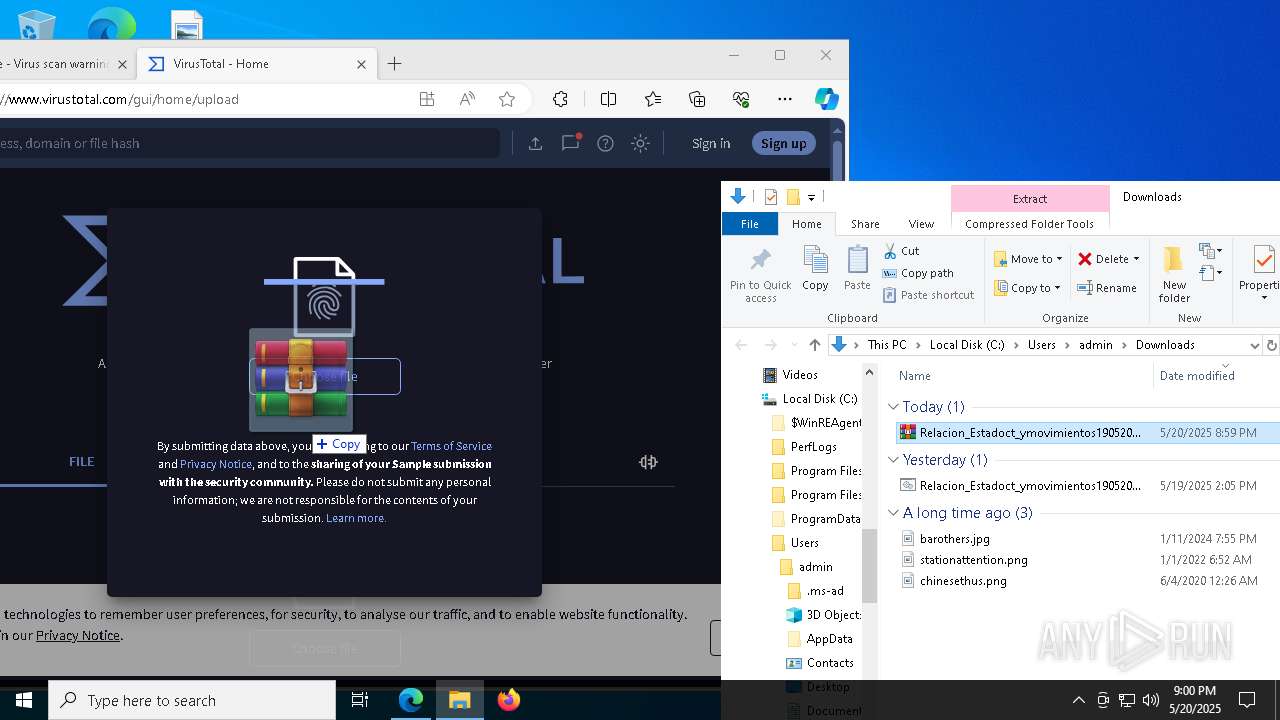This screenshot has width=1280, height=720.
Task: Select chinesethus.png file
Action: tap(963, 581)
